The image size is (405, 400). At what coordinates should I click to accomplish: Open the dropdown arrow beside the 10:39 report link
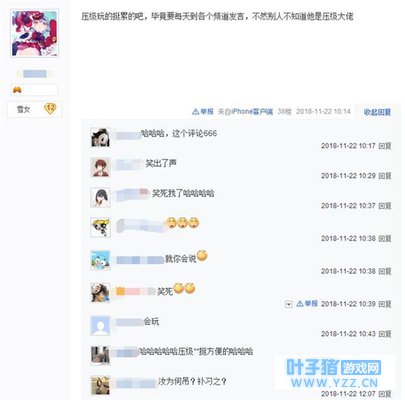[289, 304]
